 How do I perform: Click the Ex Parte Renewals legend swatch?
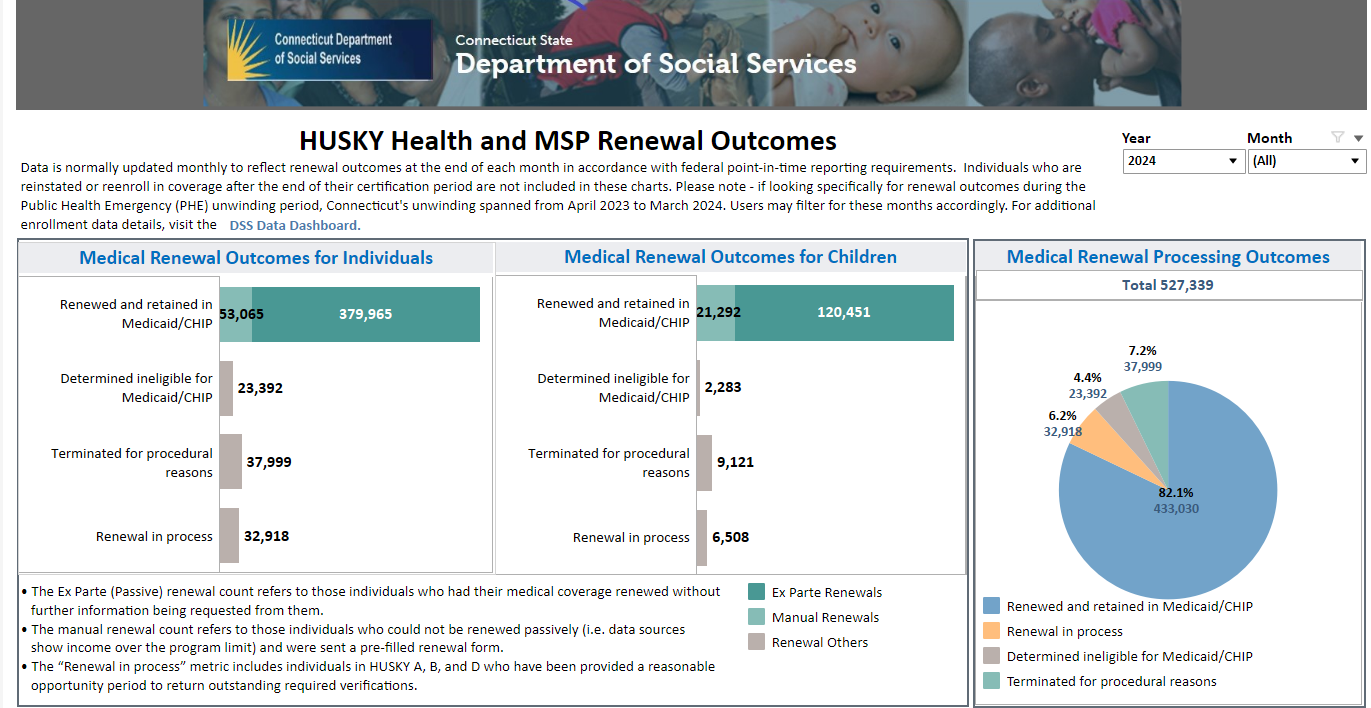(x=756, y=592)
